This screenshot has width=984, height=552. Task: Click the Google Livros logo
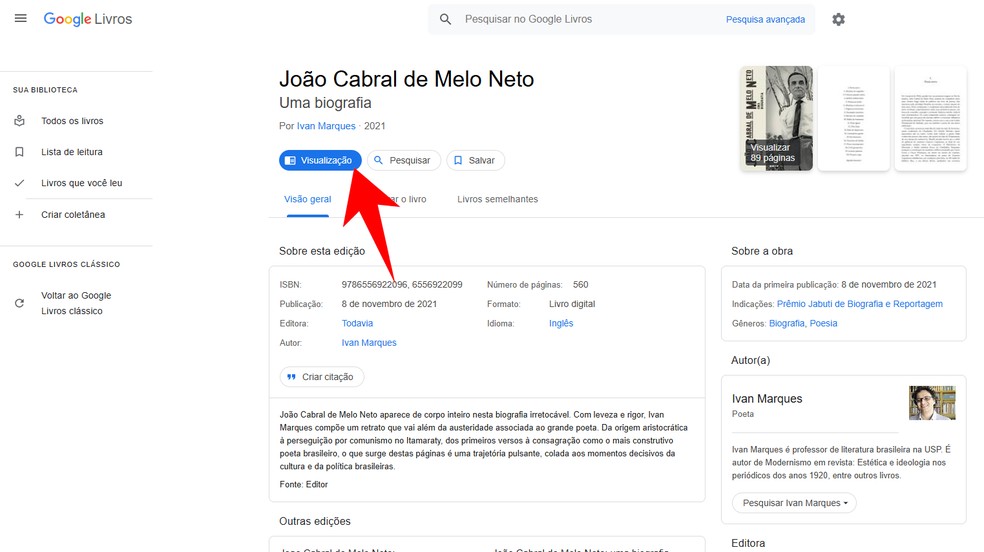(x=88, y=19)
